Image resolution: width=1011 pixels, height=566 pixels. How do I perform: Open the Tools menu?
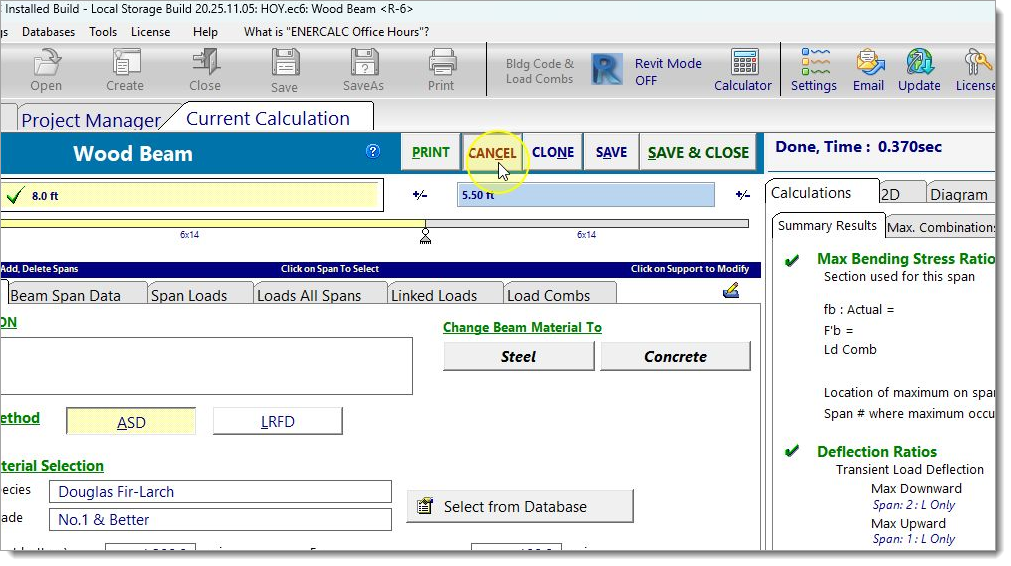103,32
